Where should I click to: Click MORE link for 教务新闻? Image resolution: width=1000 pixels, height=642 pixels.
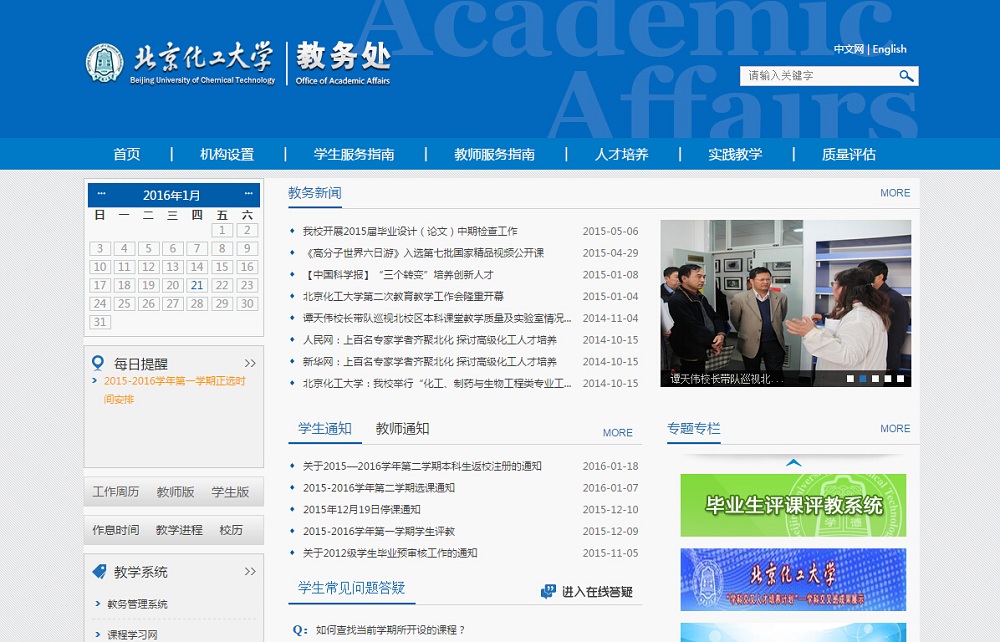point(895,193)
